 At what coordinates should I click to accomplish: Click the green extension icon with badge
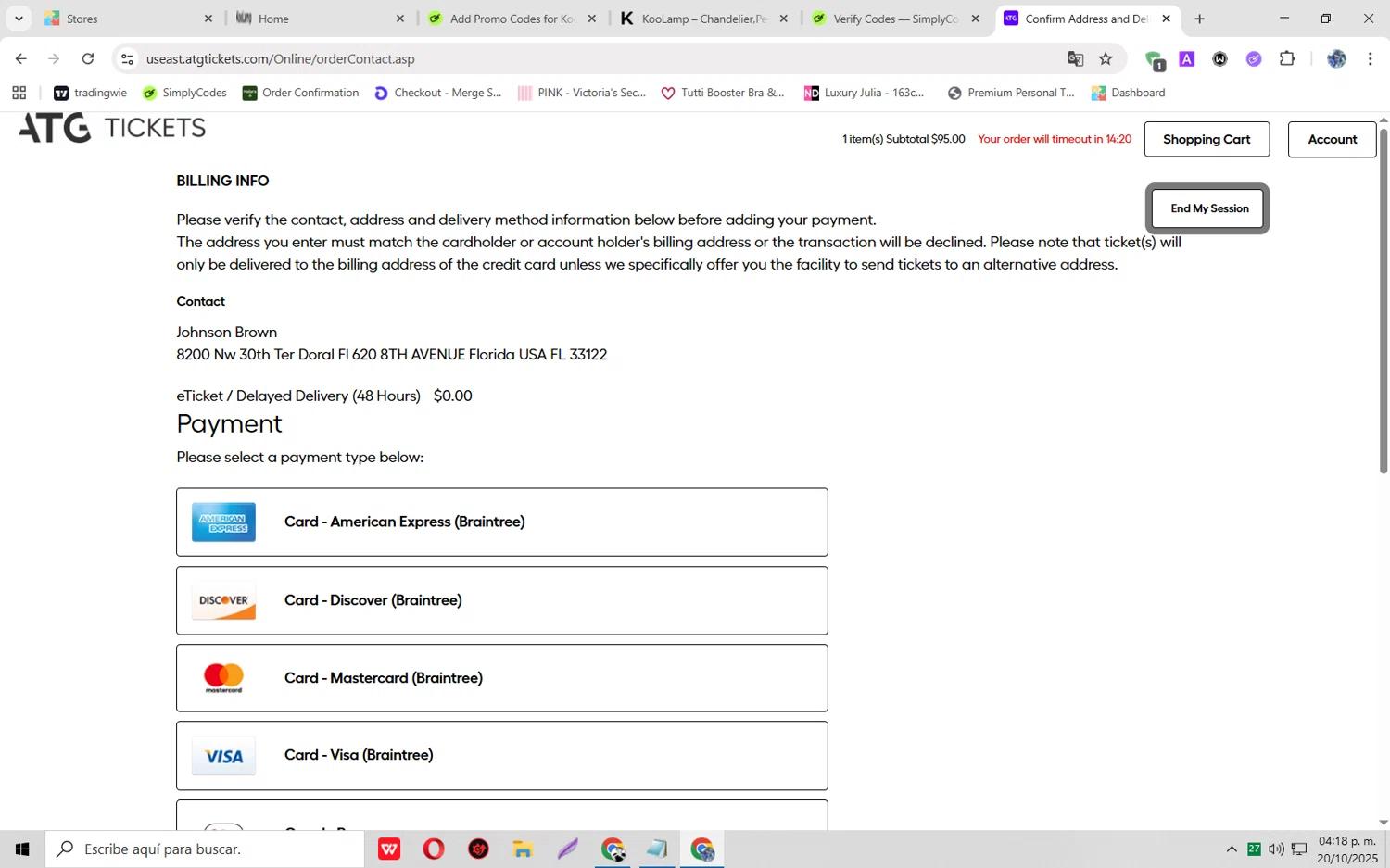[x=1154, y=60]
